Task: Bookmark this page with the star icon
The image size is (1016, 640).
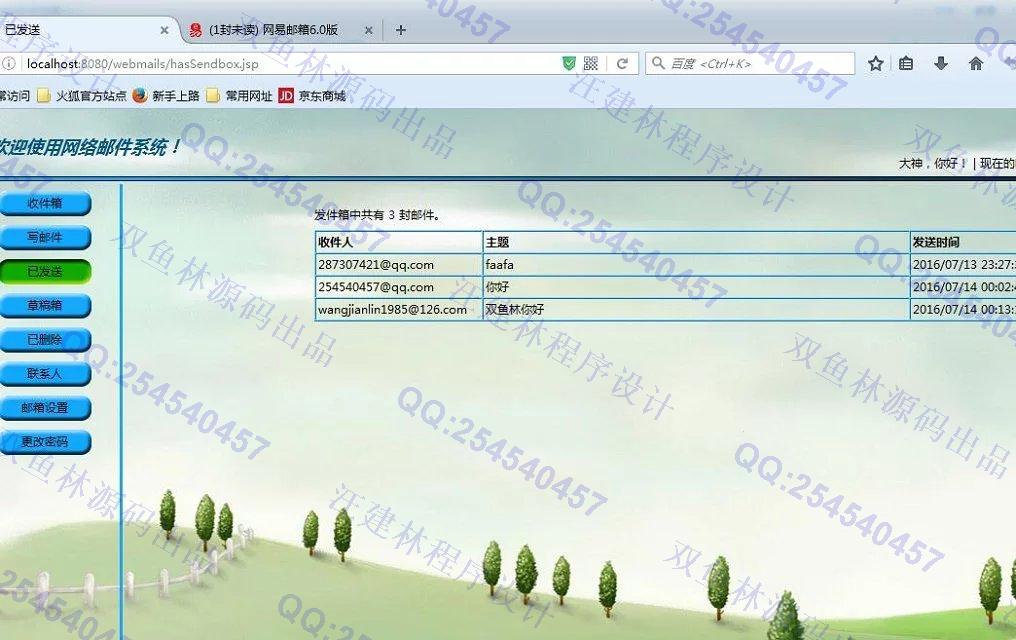Action: pyautogui.click(x=875, y=63)
